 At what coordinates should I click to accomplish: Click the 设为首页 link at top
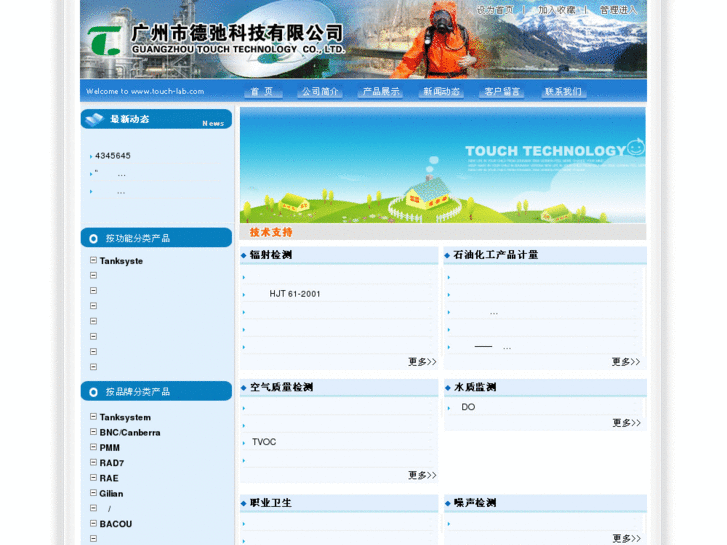(494, 10)
